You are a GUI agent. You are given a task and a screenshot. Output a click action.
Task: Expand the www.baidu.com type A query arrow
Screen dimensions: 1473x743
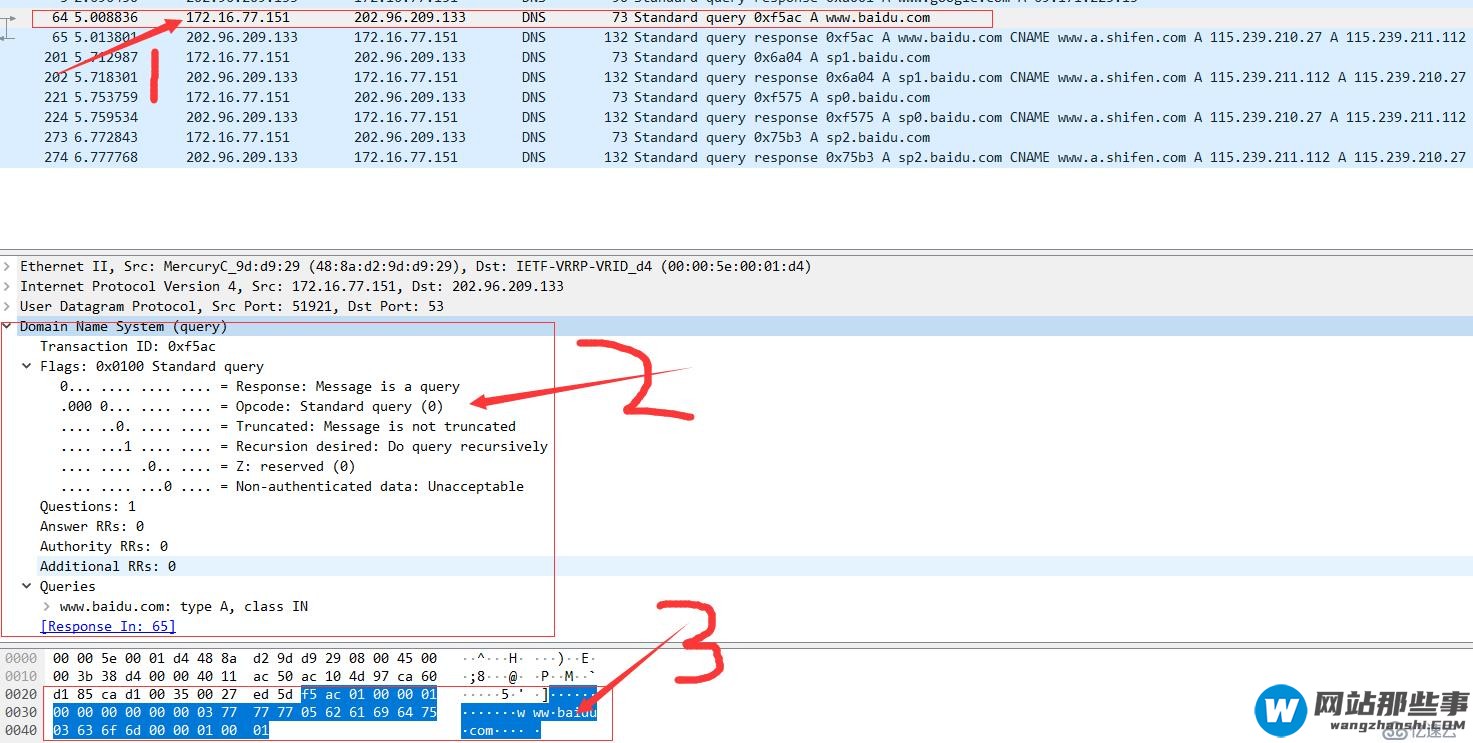47,606
